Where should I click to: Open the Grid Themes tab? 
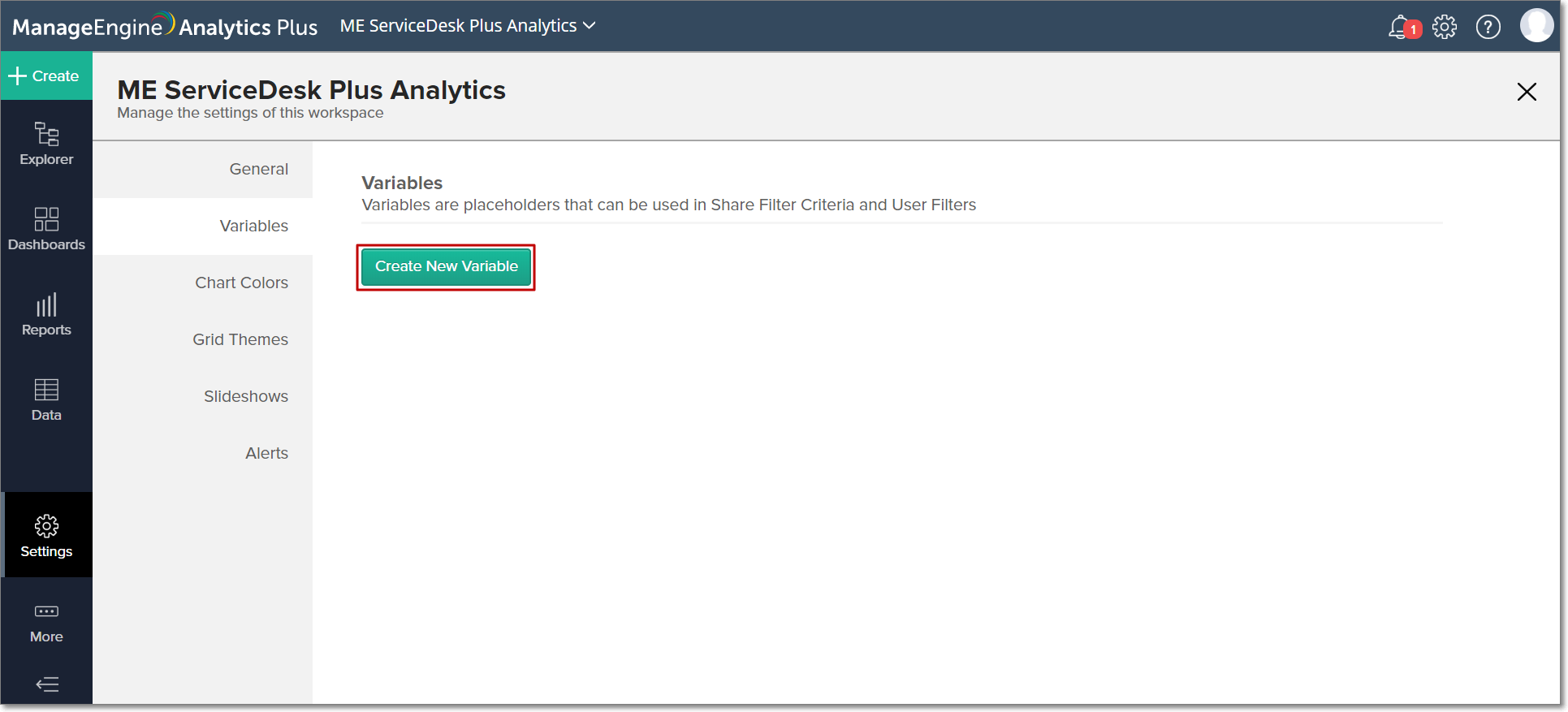240,339
